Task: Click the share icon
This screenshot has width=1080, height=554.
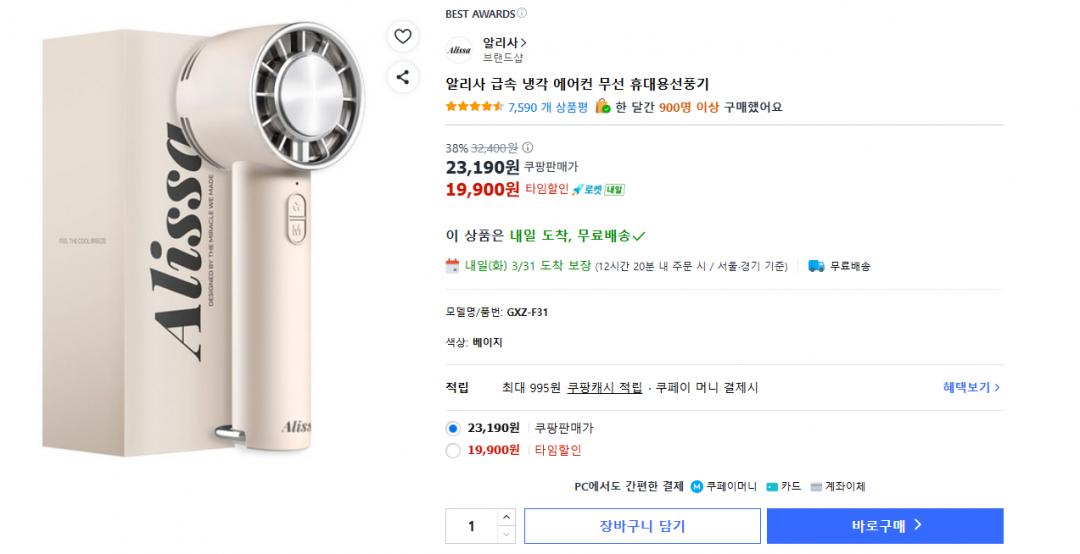Action: coord(402,76)
